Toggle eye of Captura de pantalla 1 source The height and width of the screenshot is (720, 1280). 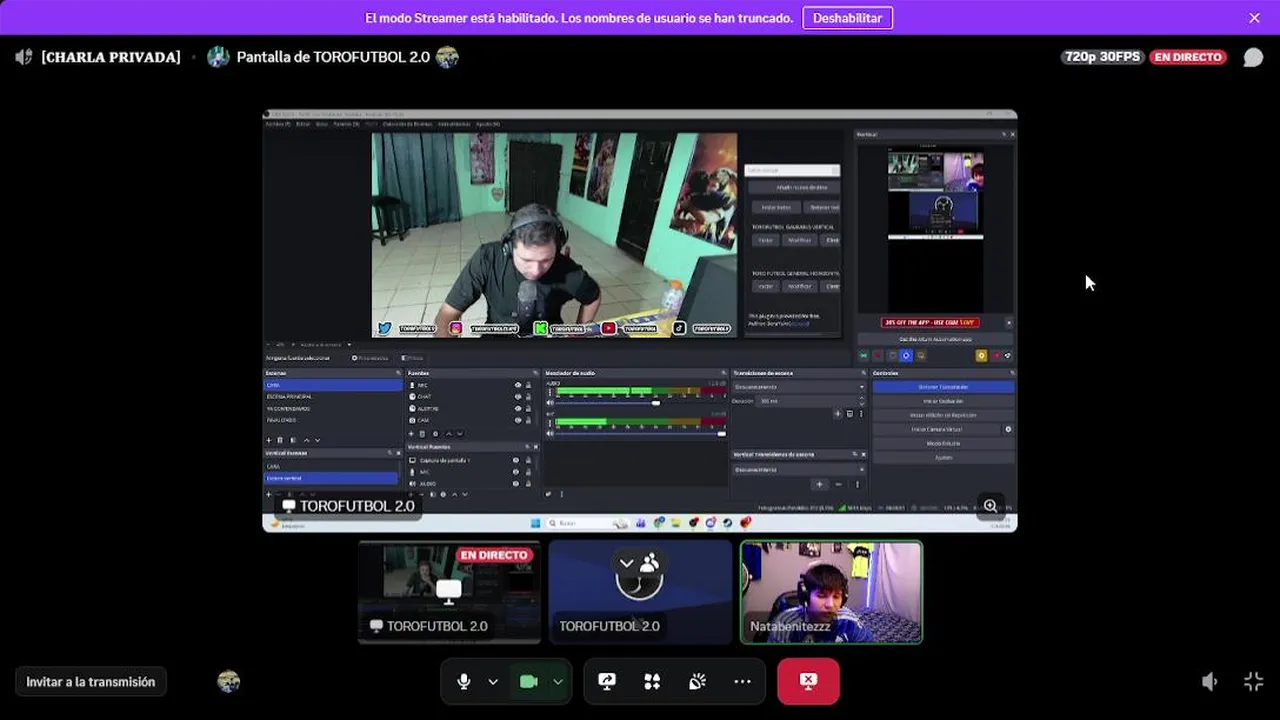pos(516,460)
